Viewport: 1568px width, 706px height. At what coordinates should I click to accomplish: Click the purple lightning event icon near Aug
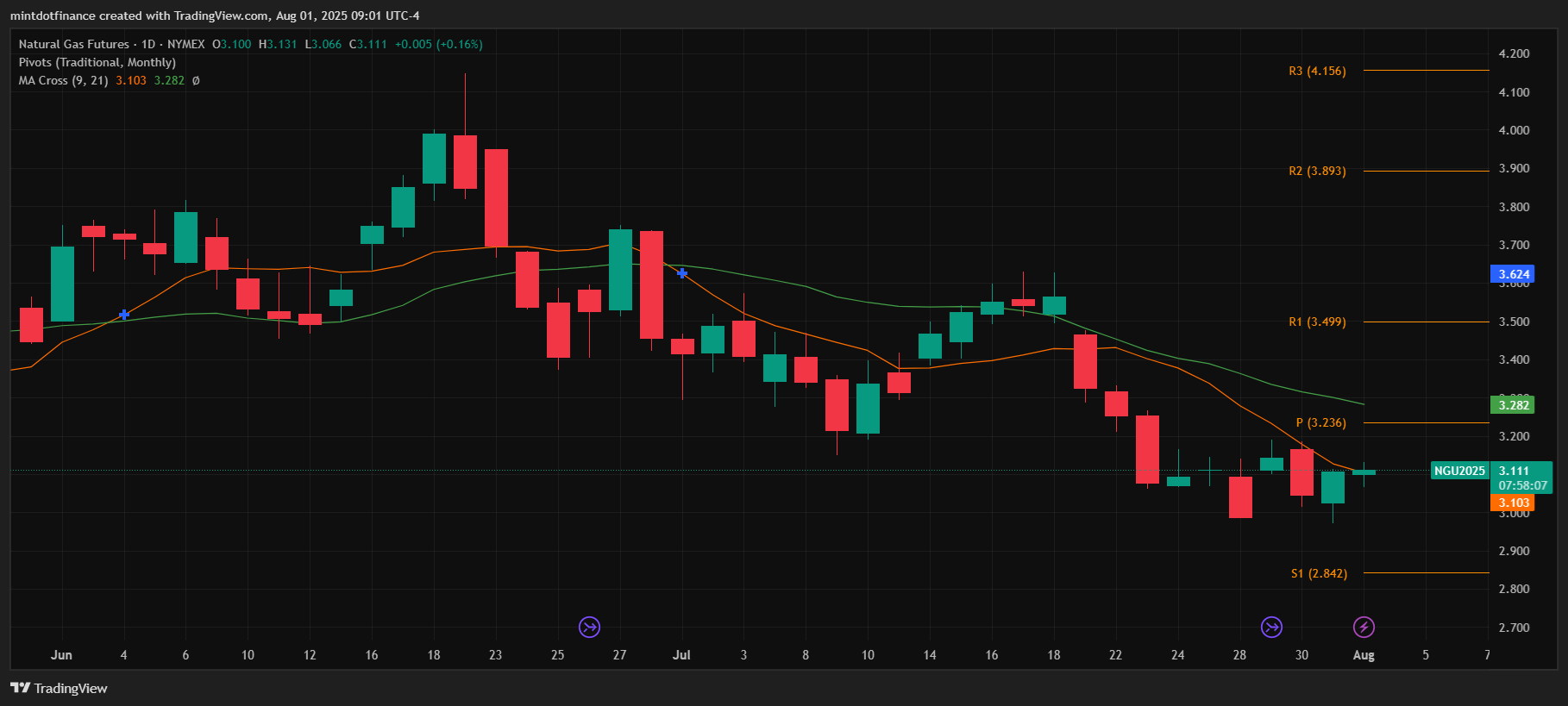(1364, 627)
